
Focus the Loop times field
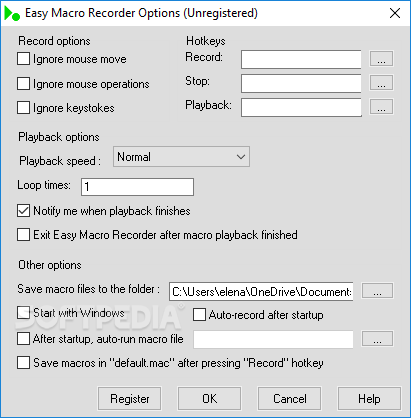click(137, 187)
